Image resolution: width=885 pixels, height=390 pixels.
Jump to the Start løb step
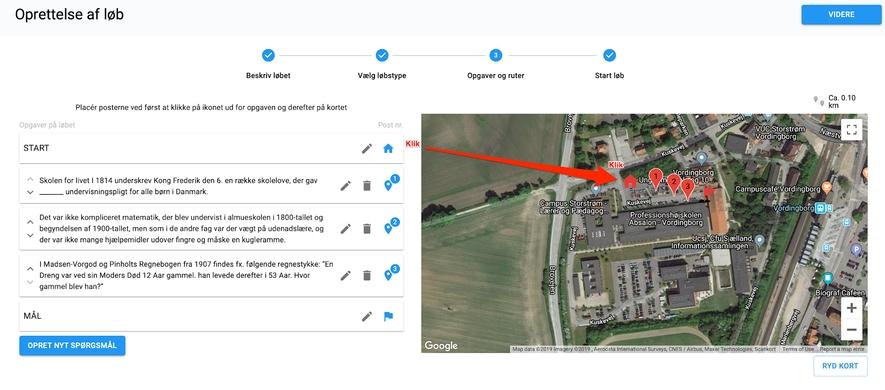pos(610,55)
